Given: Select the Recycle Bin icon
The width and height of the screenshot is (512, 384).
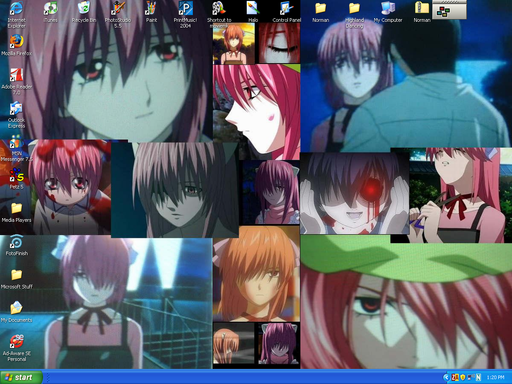Looking at the screenshot, I should click(x=84, y=12).
